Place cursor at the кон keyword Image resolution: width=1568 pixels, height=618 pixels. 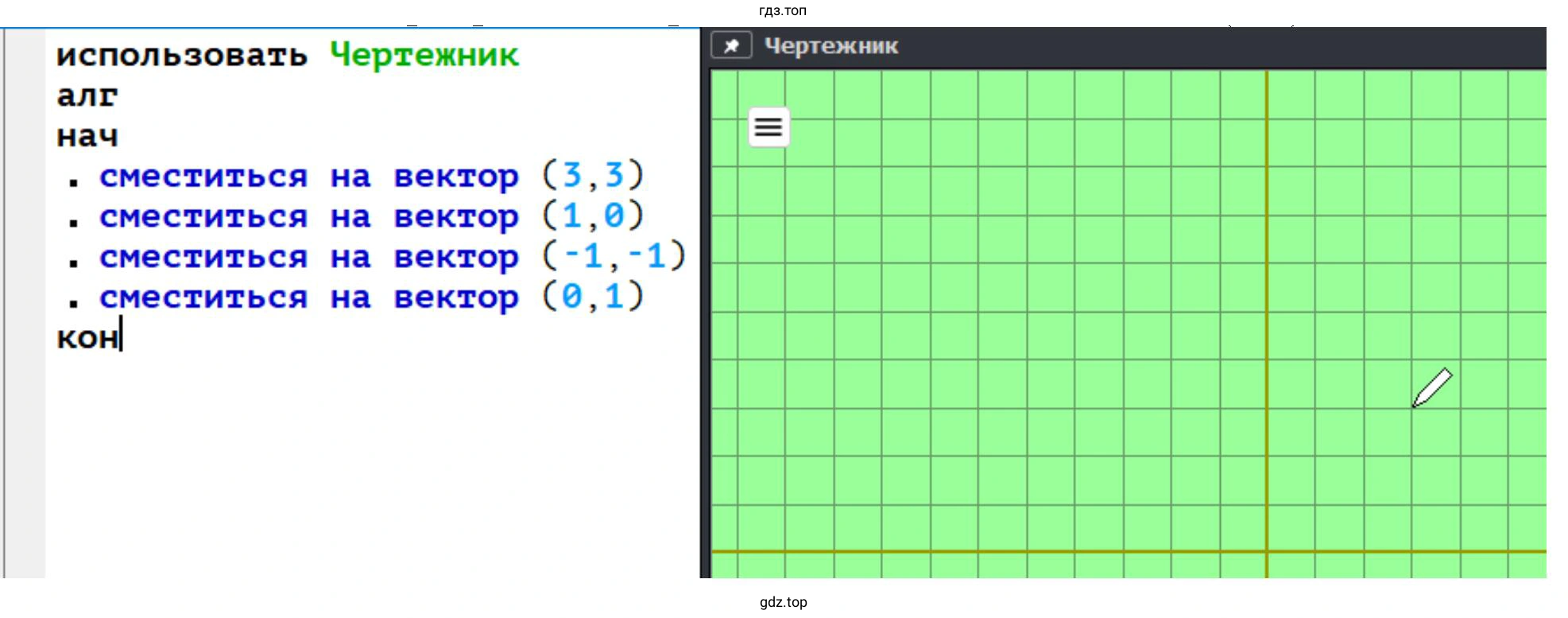point(87,338)
